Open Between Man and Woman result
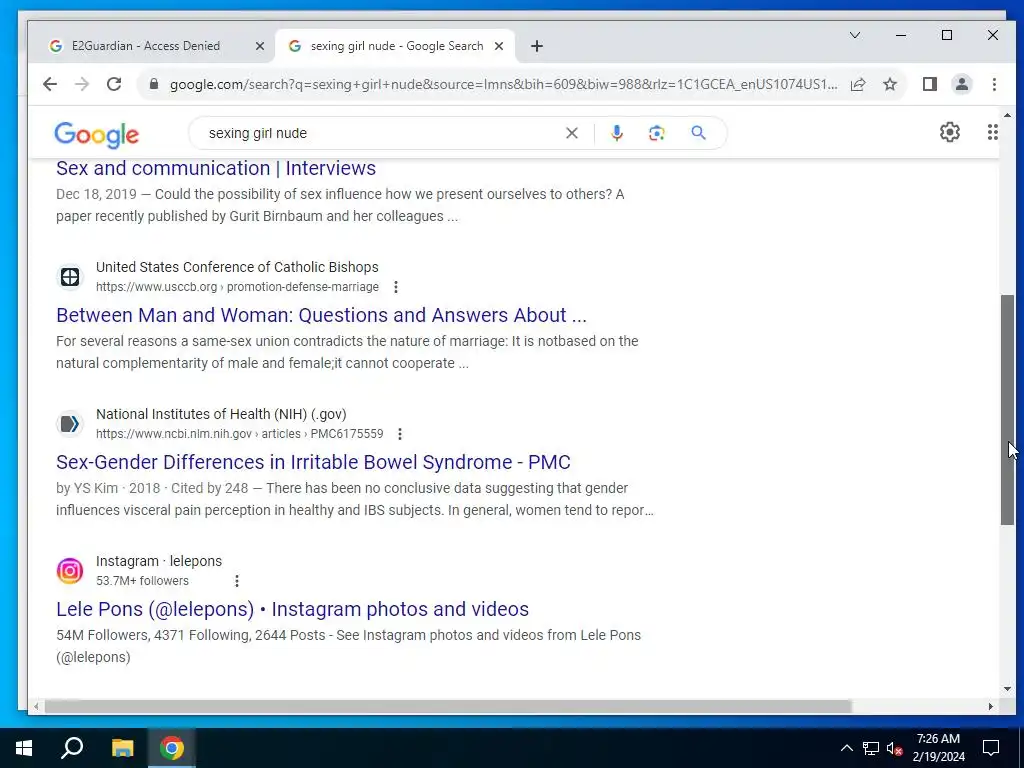This screenshot has width=1024, height=768. pyautogui.click(x=321, y=315)
